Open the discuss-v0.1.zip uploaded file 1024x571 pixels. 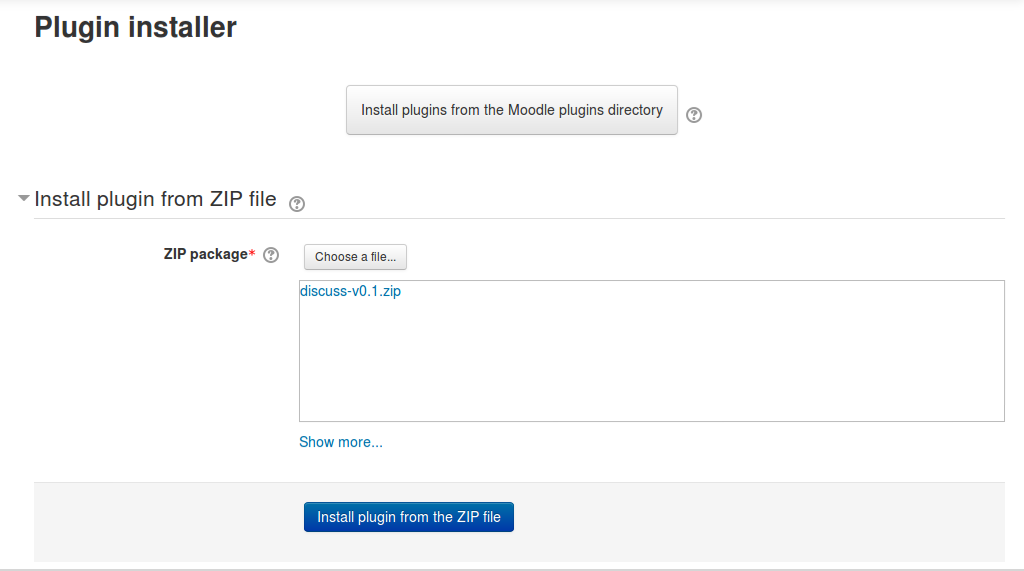(350, 291)
